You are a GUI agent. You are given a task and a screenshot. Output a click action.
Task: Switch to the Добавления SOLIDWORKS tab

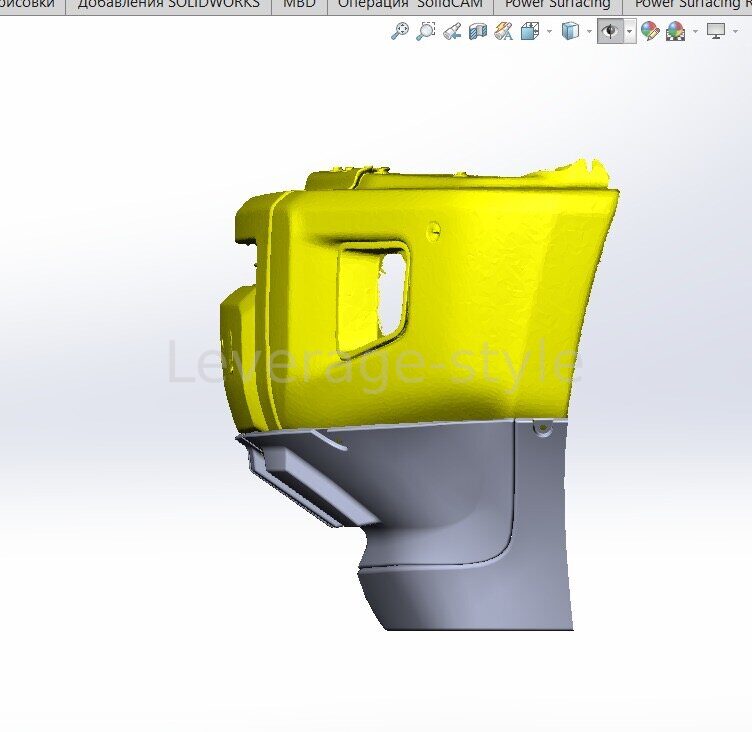pyautogui.click(x=168, y=5)
